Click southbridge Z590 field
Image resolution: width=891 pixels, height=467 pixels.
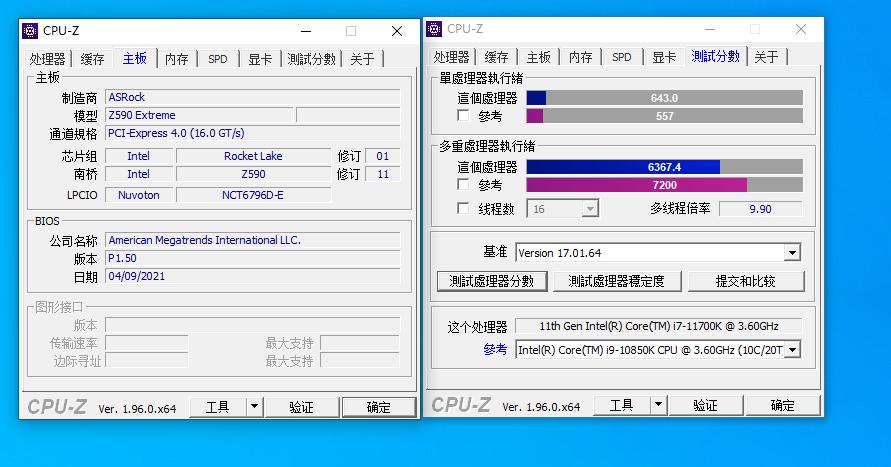[253, 174]
